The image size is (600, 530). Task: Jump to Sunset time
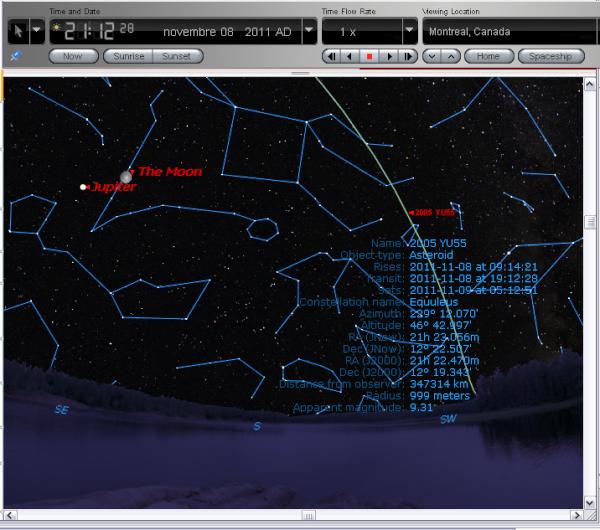tap(178, 57)
